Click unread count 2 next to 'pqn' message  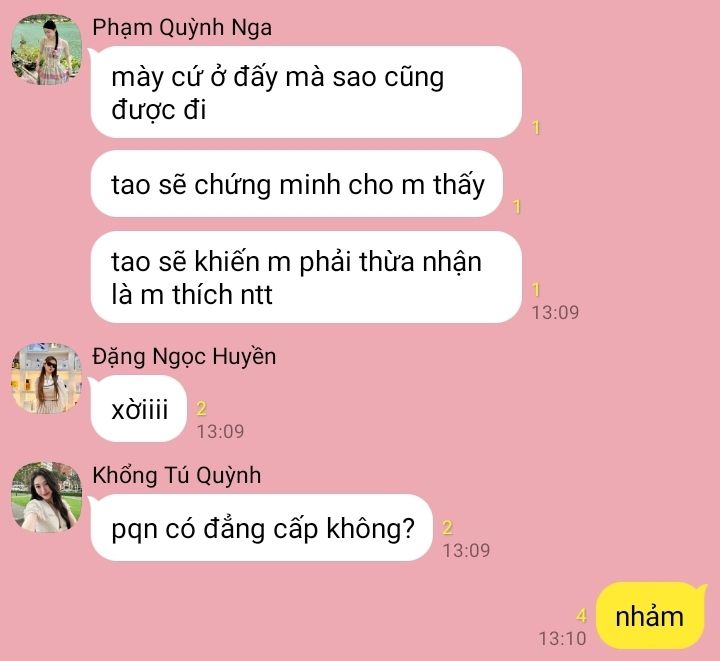coord(447,527)
